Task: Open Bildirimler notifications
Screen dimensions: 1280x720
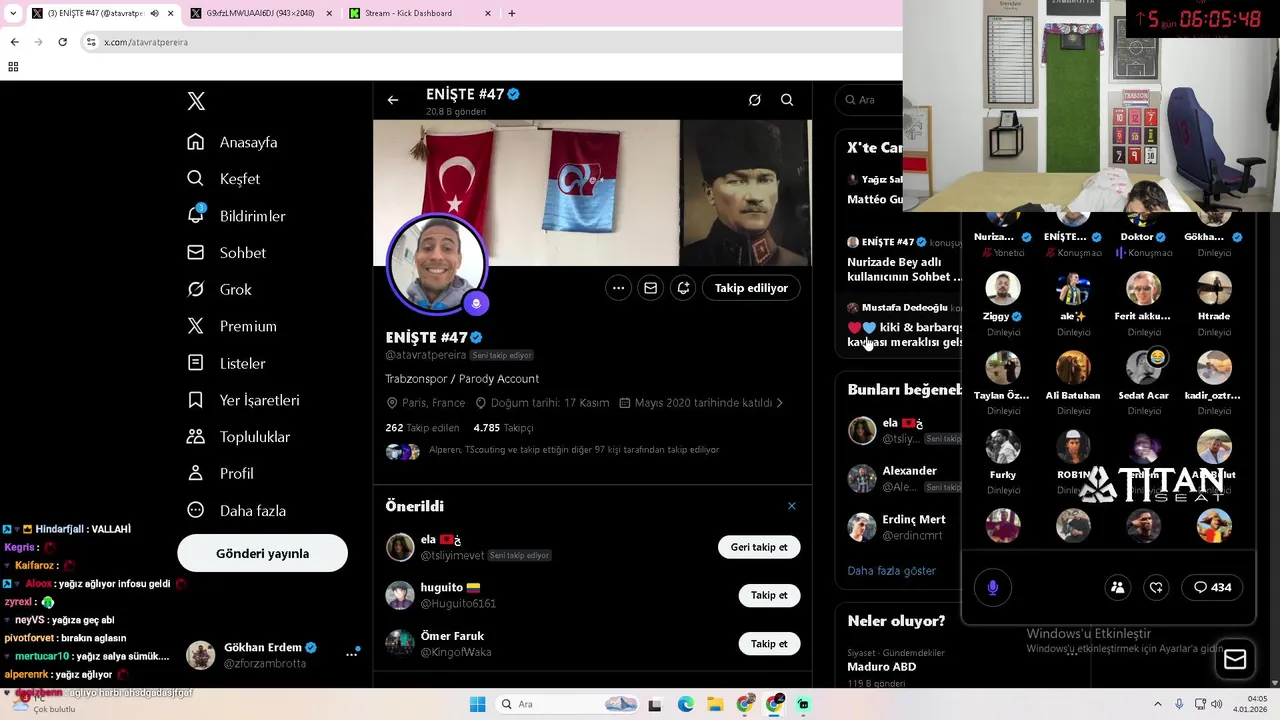Action: [236, 216]
